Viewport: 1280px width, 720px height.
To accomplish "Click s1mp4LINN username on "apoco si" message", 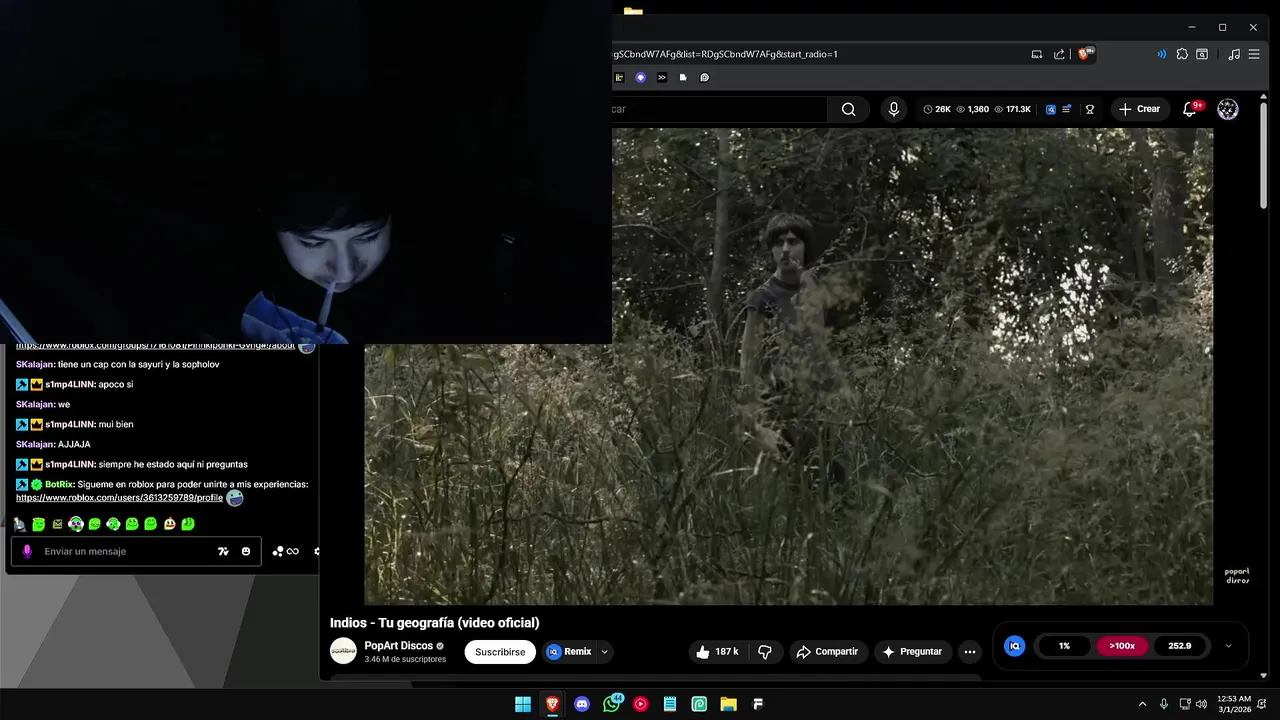I will 70,385.
